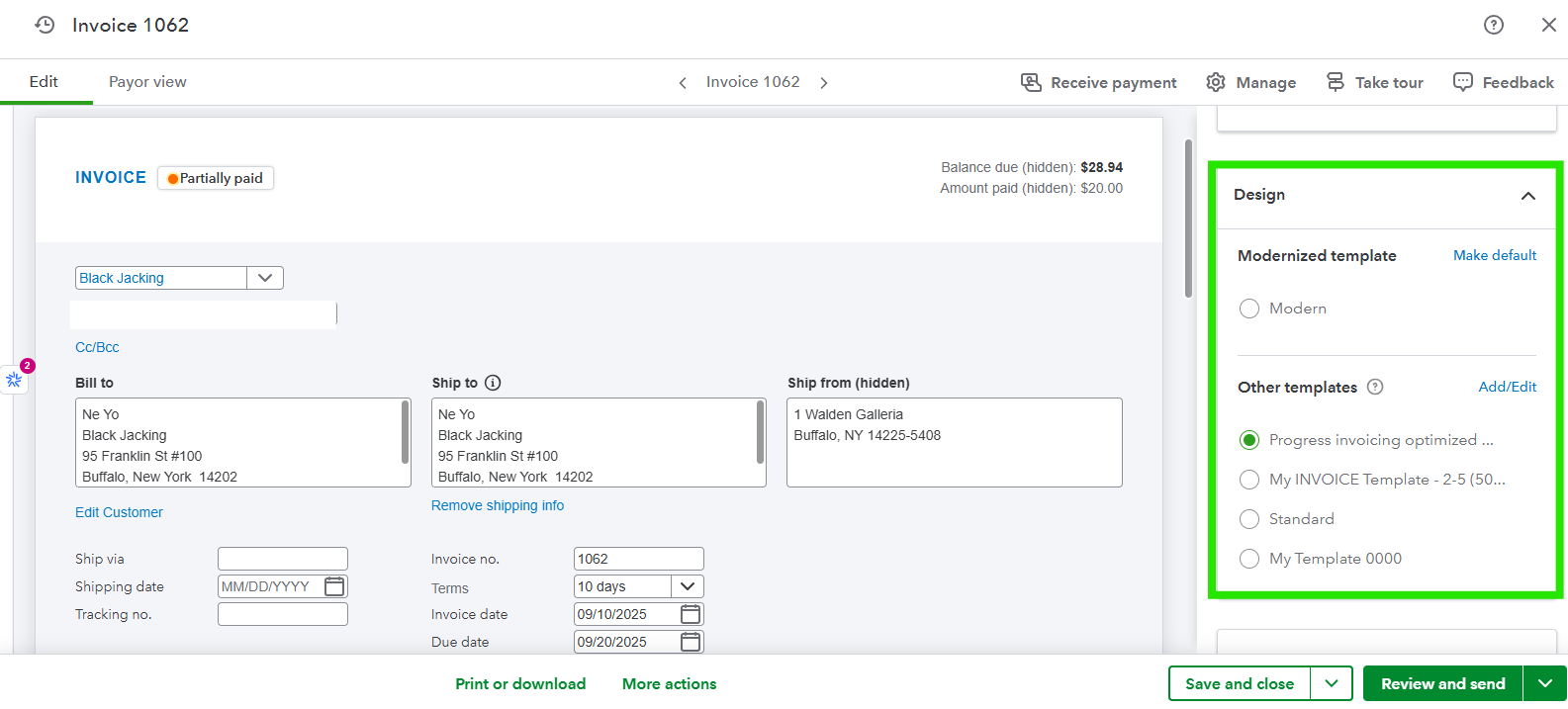The height and width of the screenshot is (709, 1568).
Task: Click the Ship to info icon
Action: coord(493,383)
